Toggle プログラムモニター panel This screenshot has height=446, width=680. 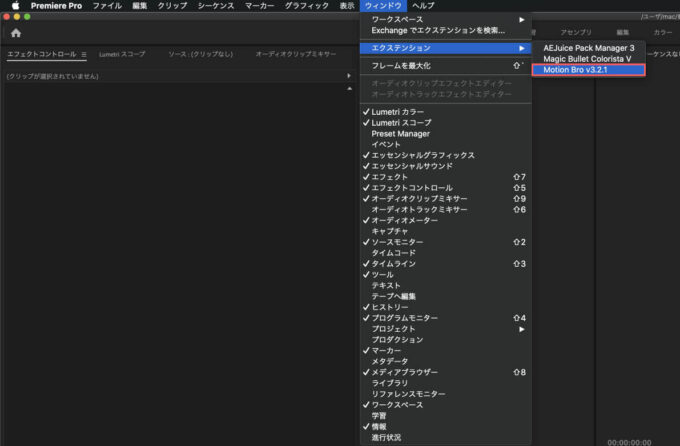445,318
